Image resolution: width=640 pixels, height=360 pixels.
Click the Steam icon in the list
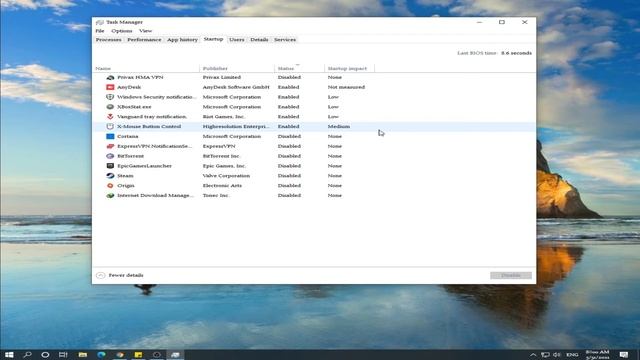[x=110, y=176]
